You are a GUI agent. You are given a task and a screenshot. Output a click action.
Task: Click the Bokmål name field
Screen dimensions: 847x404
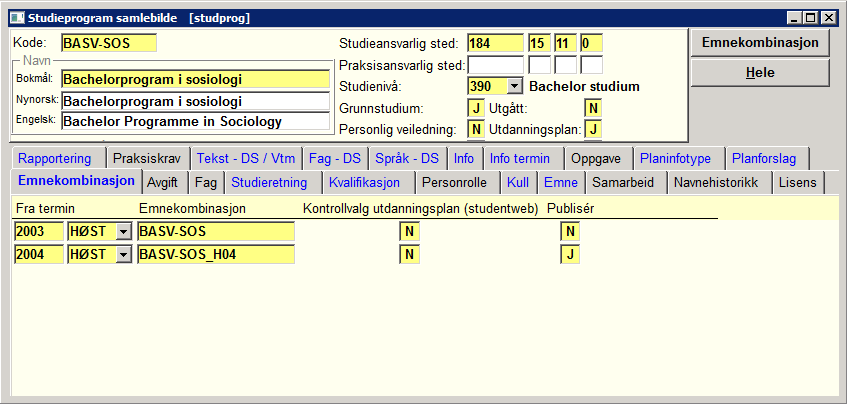(196, 79)
